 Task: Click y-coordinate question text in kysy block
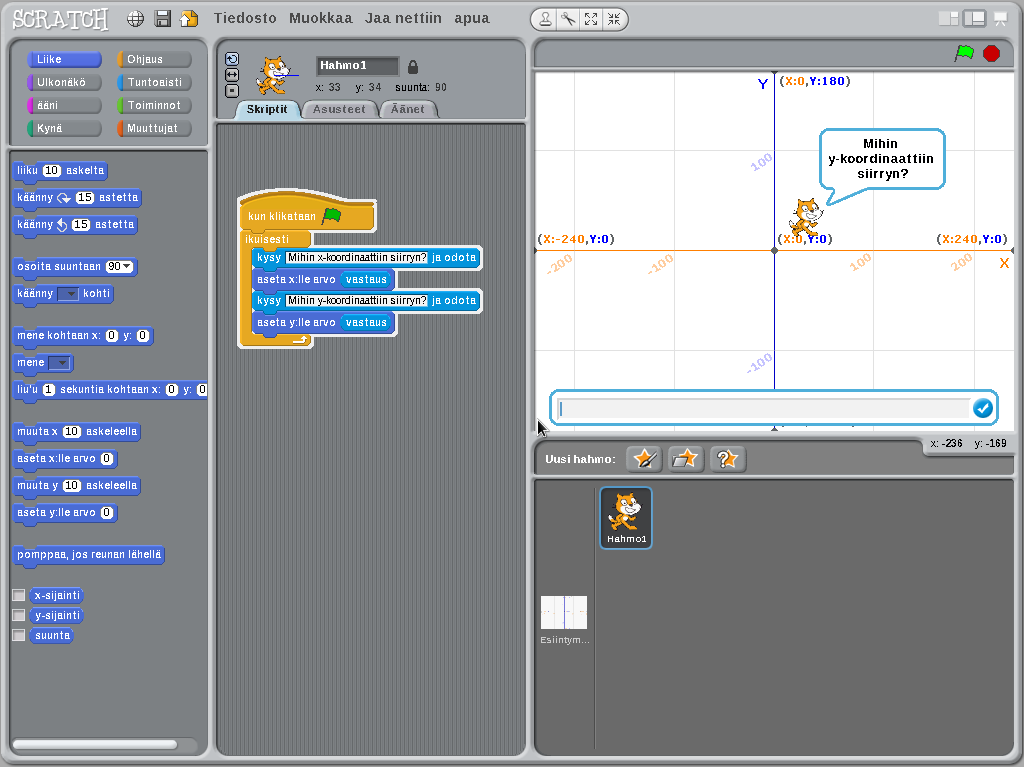coord(357,301)
